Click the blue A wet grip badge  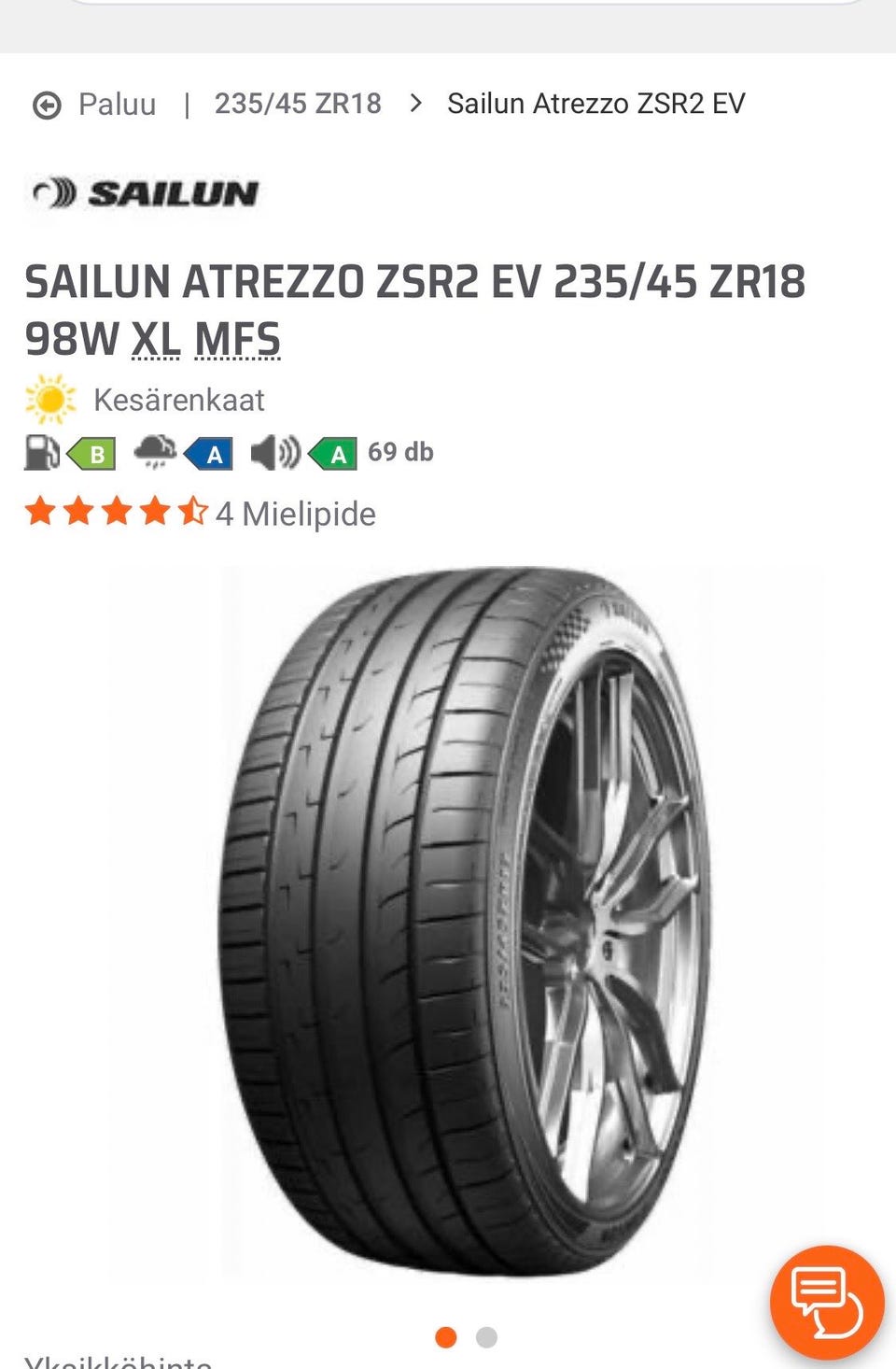coord(208,455)
